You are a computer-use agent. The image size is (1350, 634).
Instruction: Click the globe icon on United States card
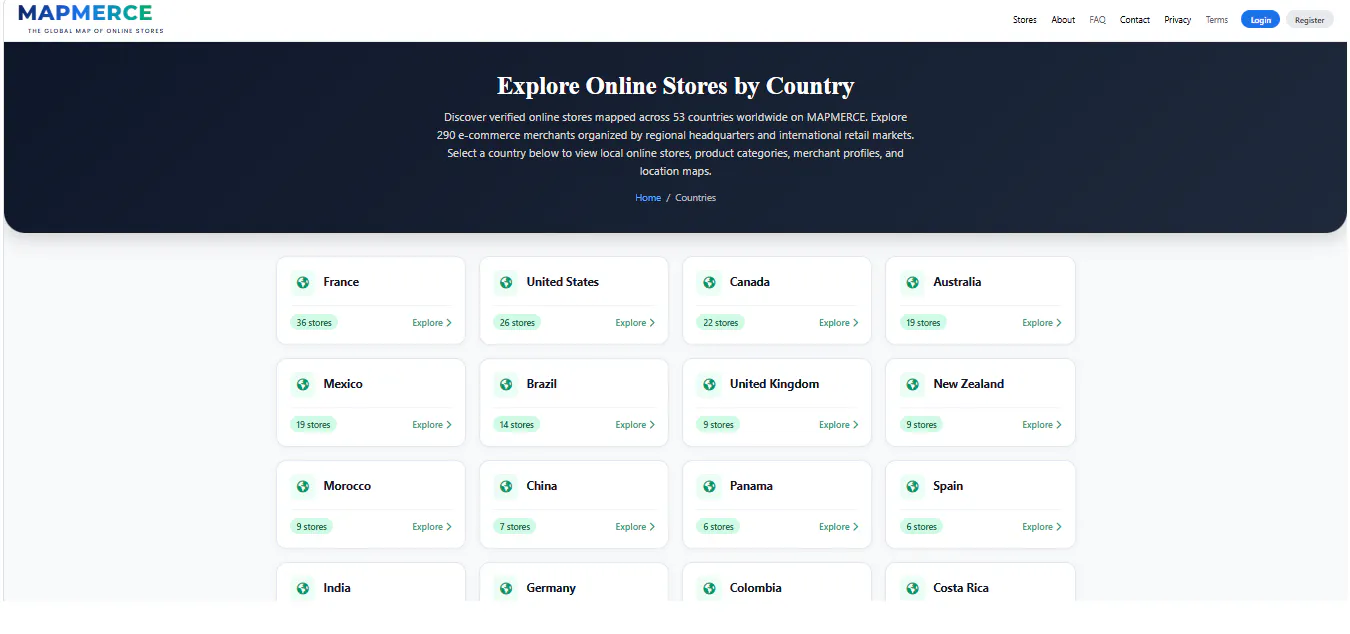pos(506,282)
